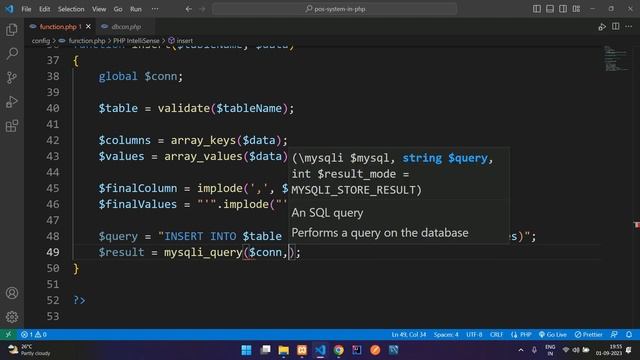Change encoding via UTF-8 status entry
Screen dimensions: 640x360
(474, 334)
